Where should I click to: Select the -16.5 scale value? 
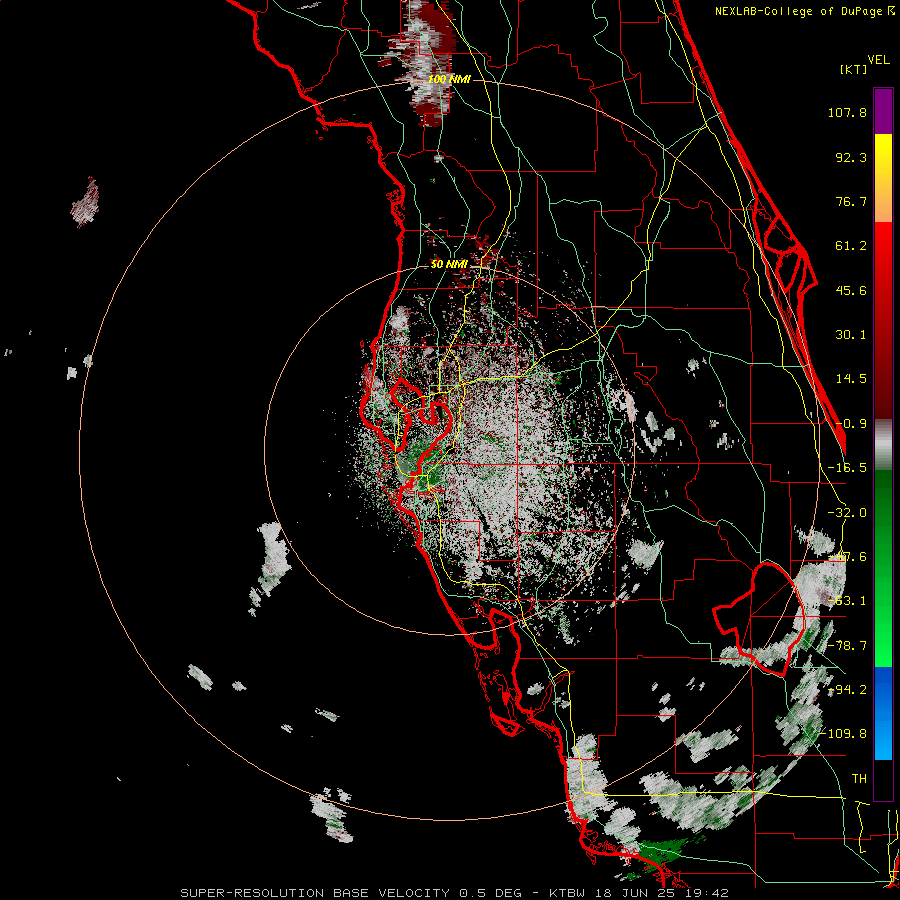[847, 468]
